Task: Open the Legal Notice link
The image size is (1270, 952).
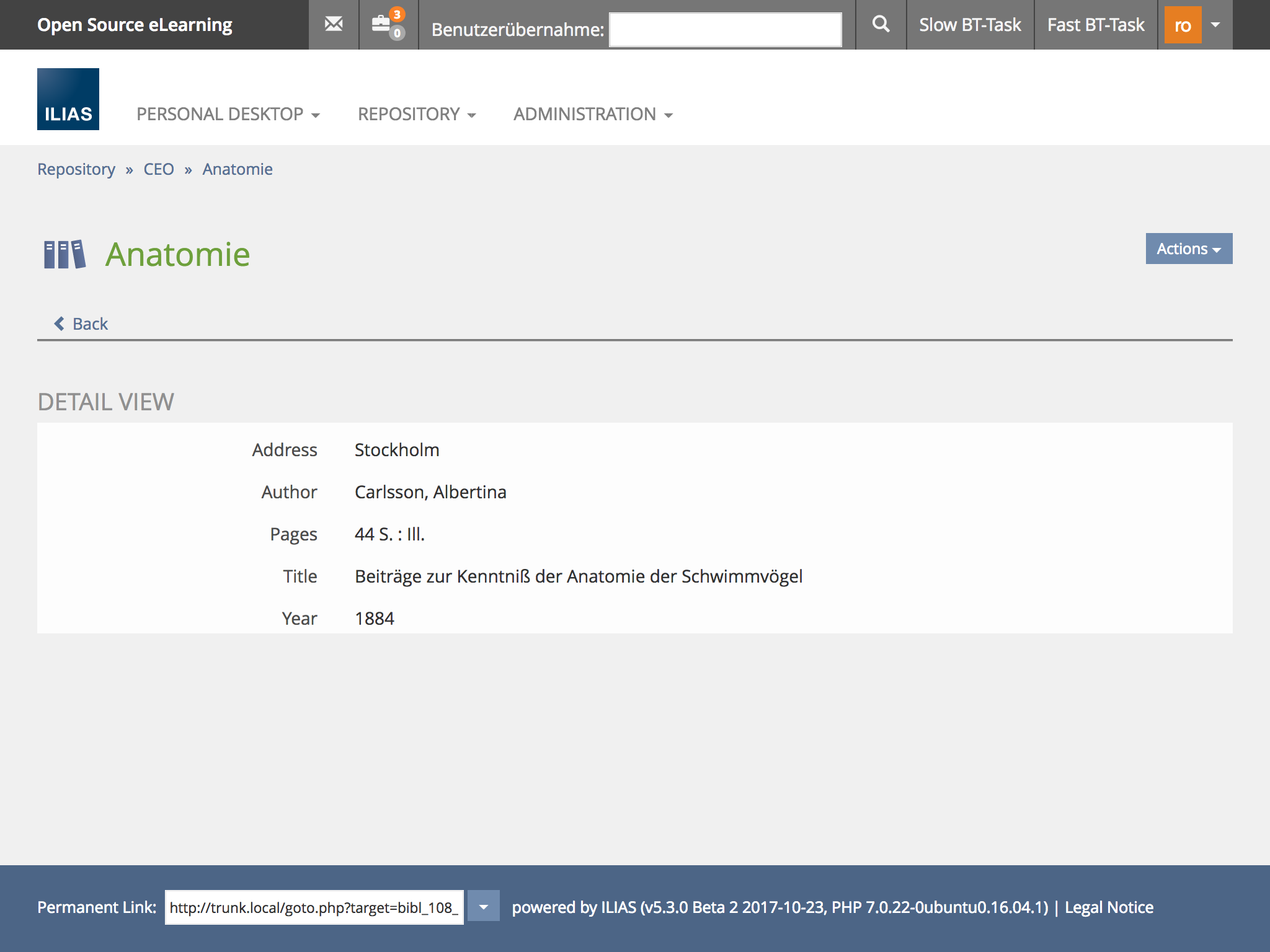Action: click(x=1109, y=907)
